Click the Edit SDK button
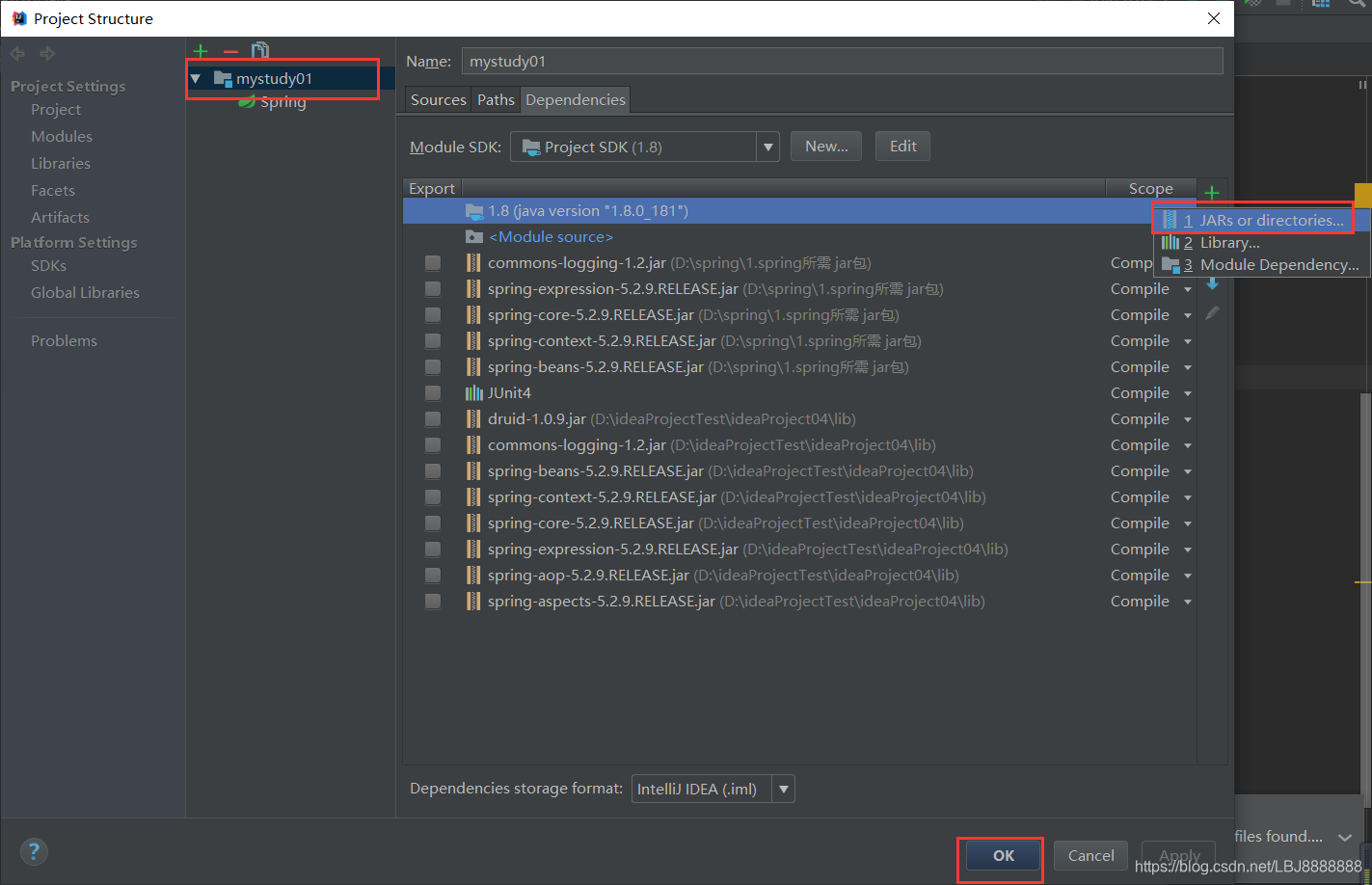 [x=903, y=147]
